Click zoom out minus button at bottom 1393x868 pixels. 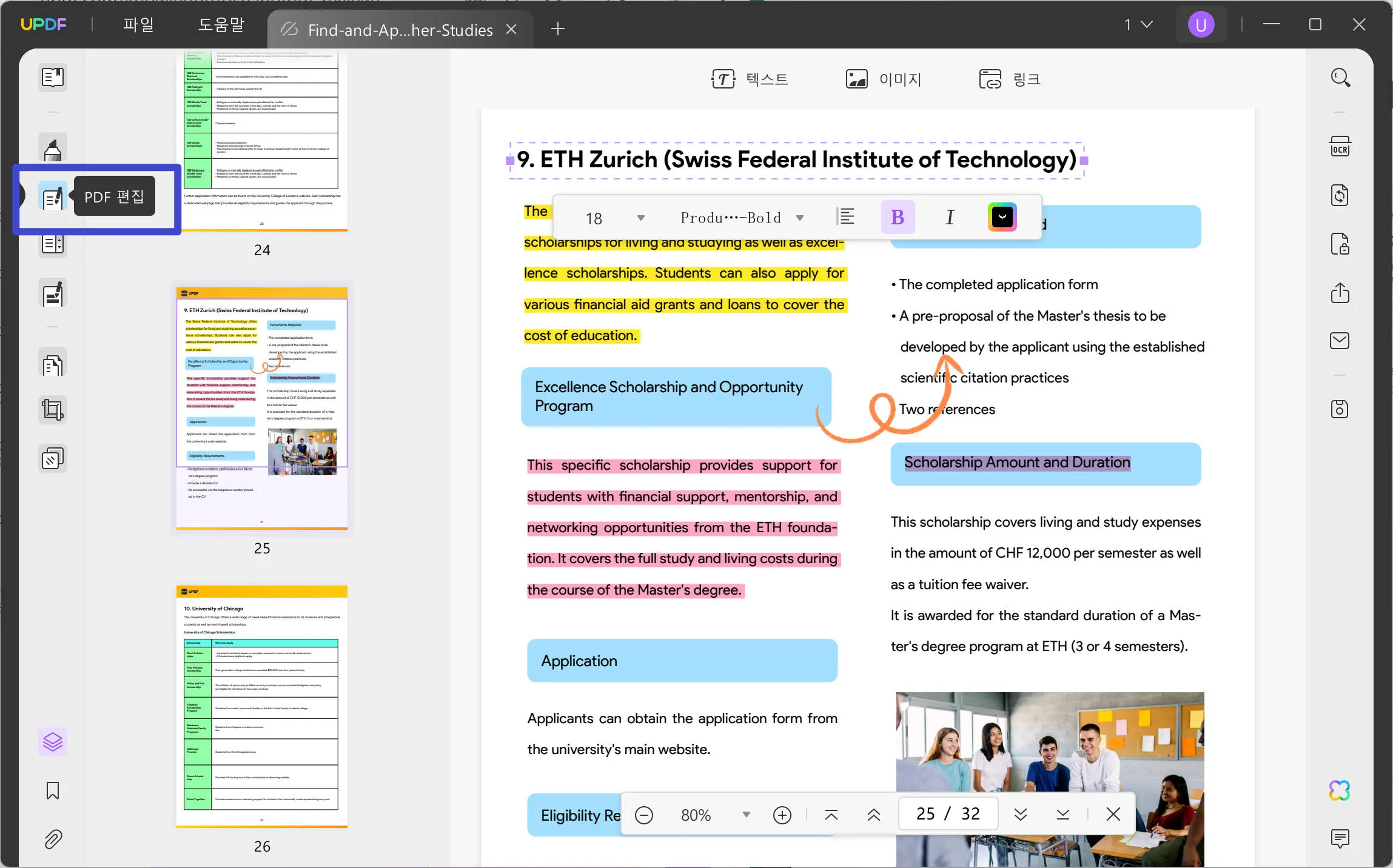click(644, 813)
